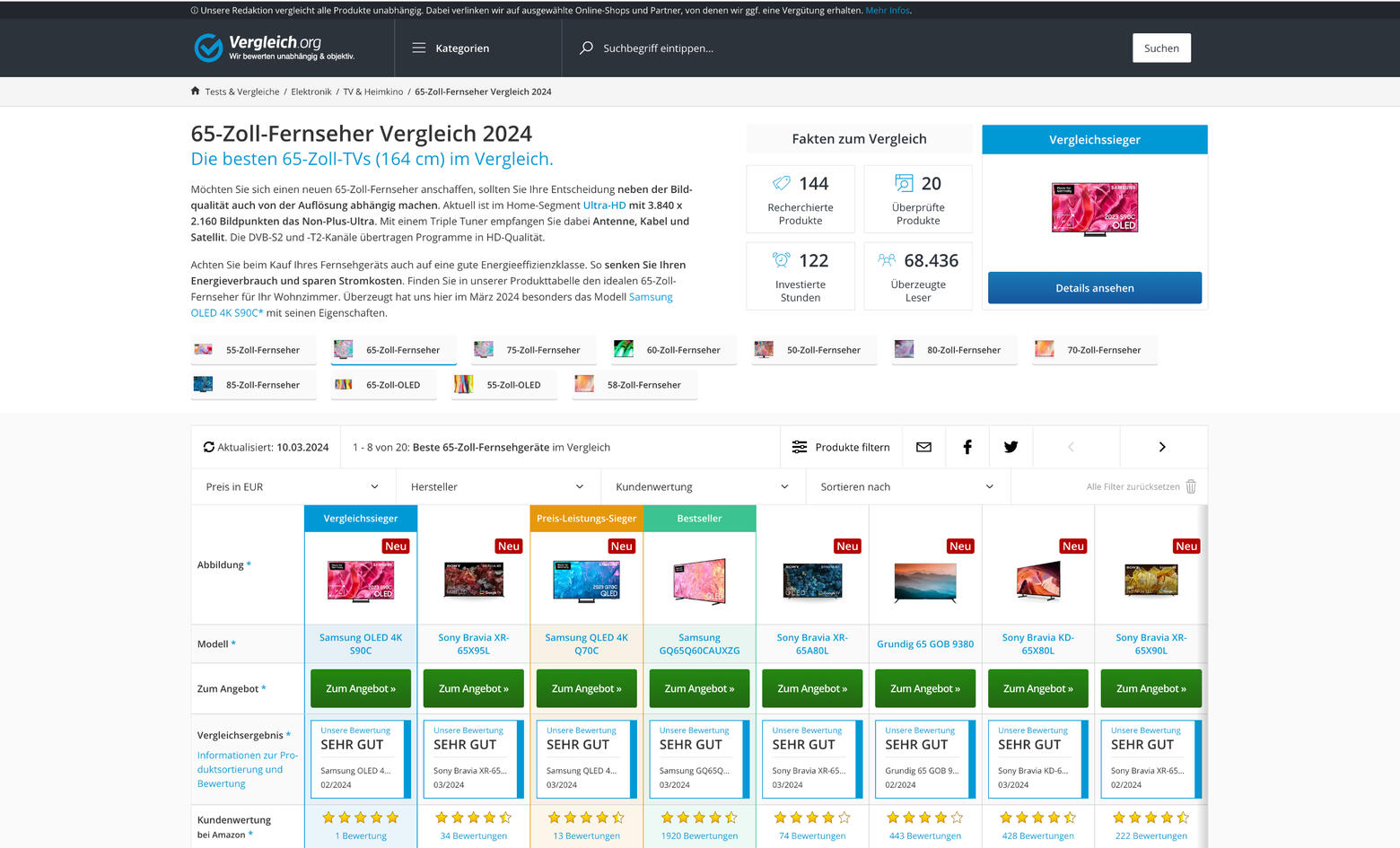
Task: Share the page on Facebook
Action: pos(967,447)
